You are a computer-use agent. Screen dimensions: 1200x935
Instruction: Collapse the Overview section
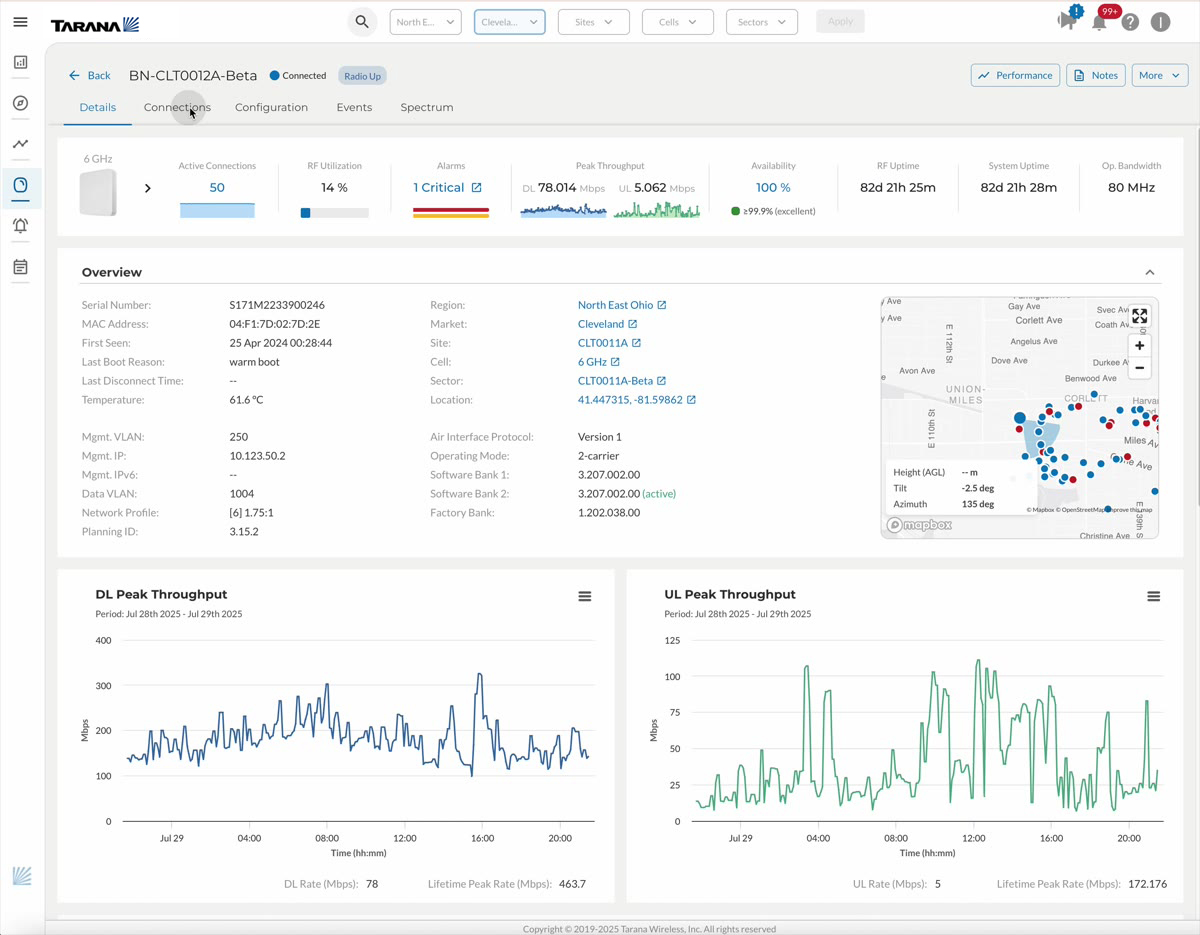1150,272
